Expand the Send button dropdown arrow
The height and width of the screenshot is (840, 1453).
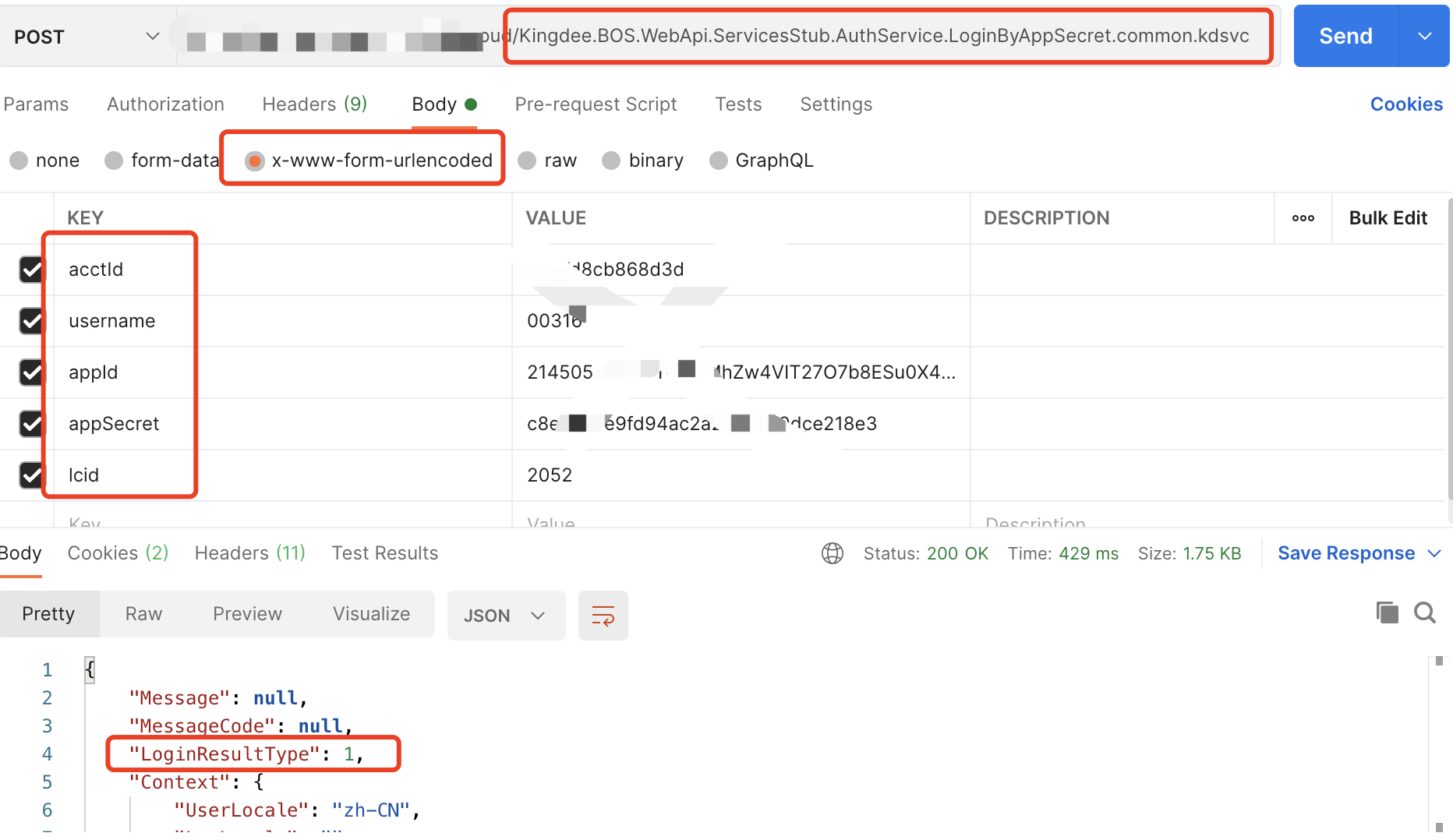(1425, 35)
